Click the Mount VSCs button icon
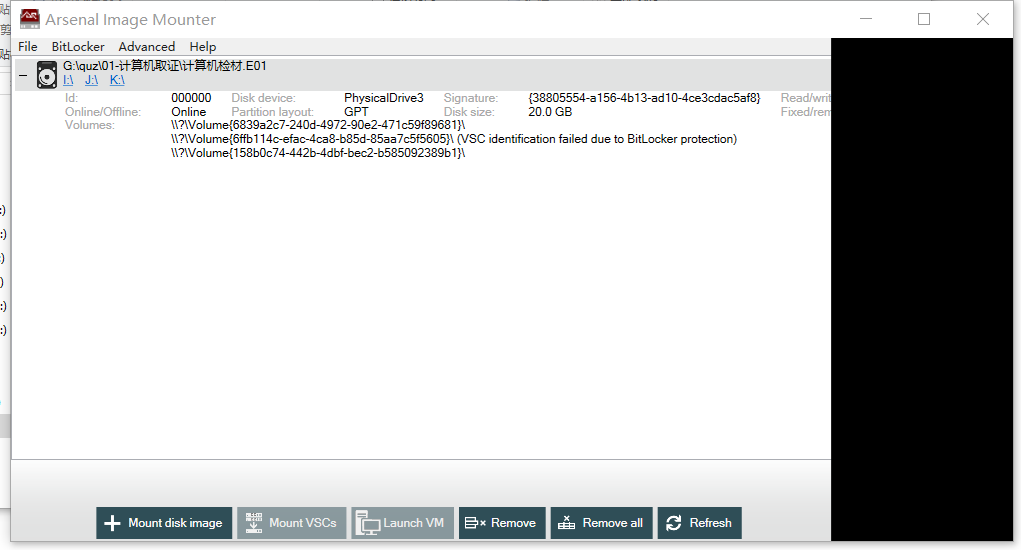 [253, 523]
